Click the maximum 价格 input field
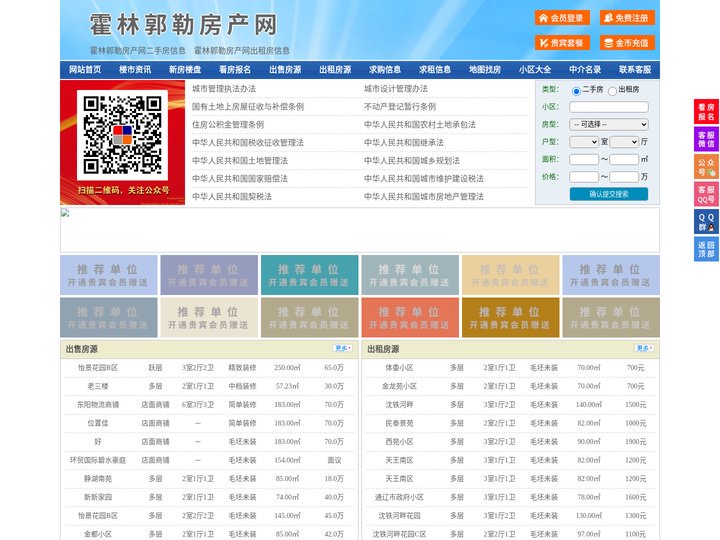The width and height of the screenshot is (720, 540). pyautogui.click(x=624, y=177)
